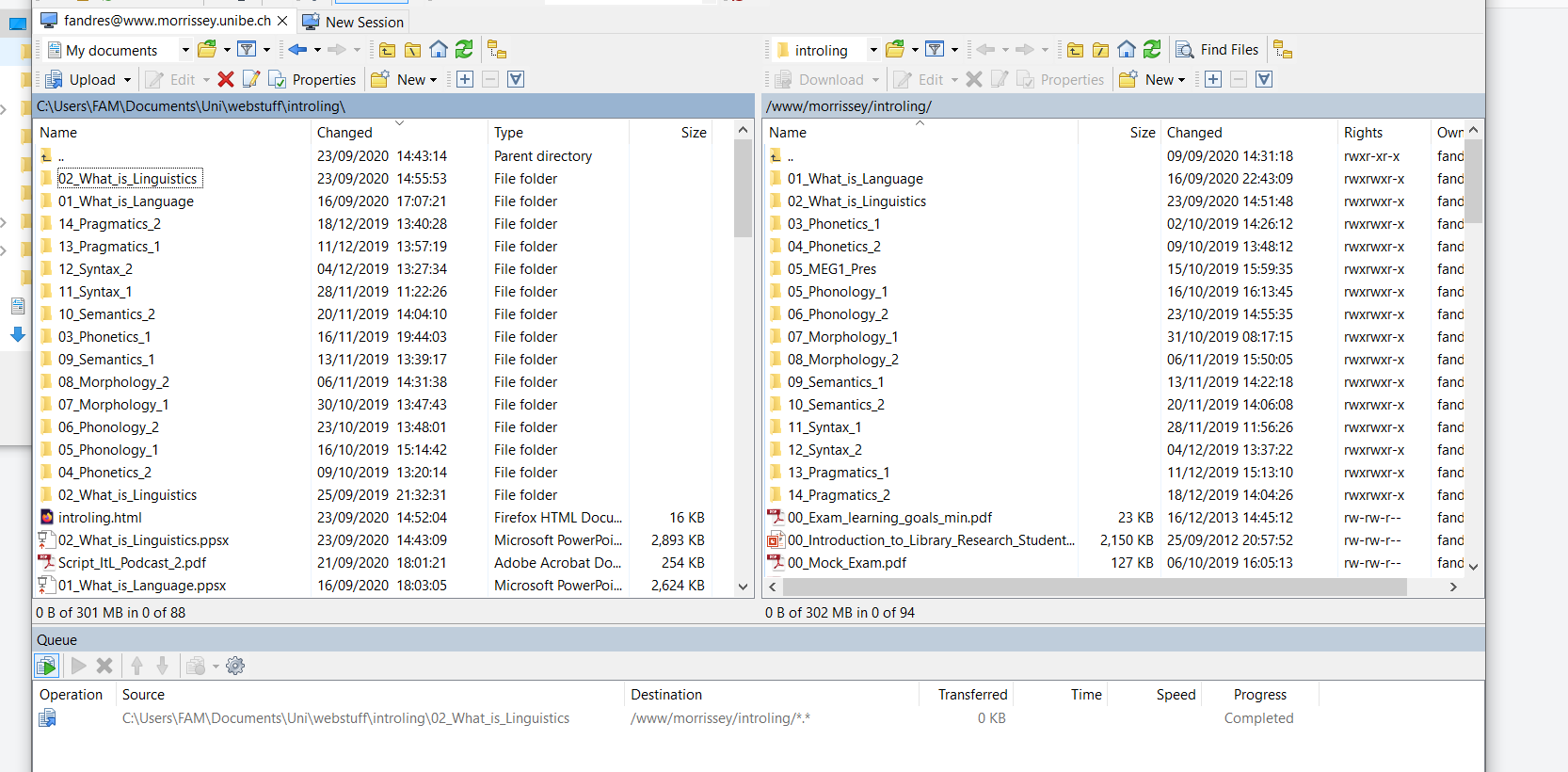Image resolution: width=1568 pixels, height=772 pixels.
Task: Click local Rename pencil icon
Action: pos(251,80)
